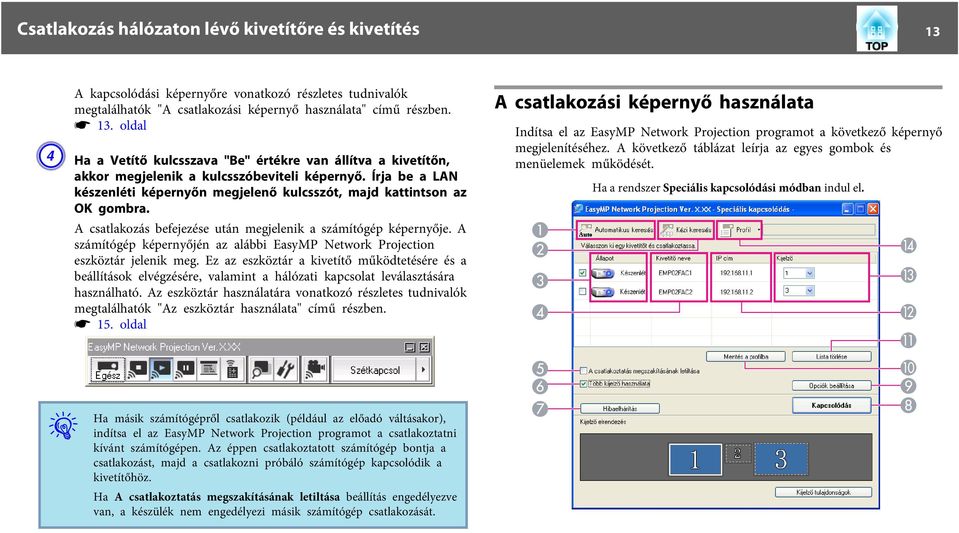Click the Szétkapcsol disconnect button
The height and width of the screenshot is (533, 959).
pos(375,370)
